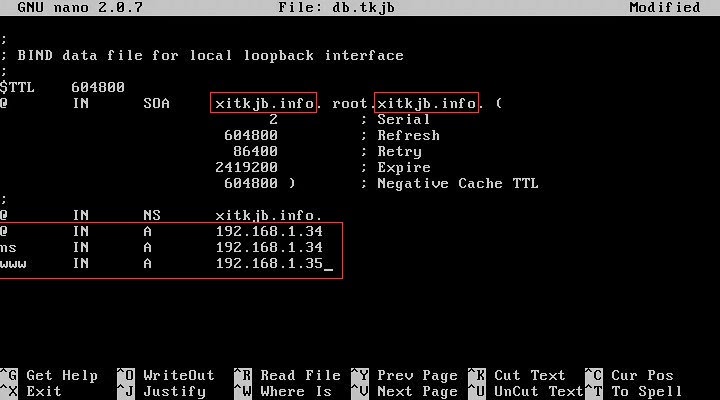Image resolution: width=720 pixels, height=400 pixels.
Task: Click xitkjb.info right after SOA
Action: tap(264, 103)
